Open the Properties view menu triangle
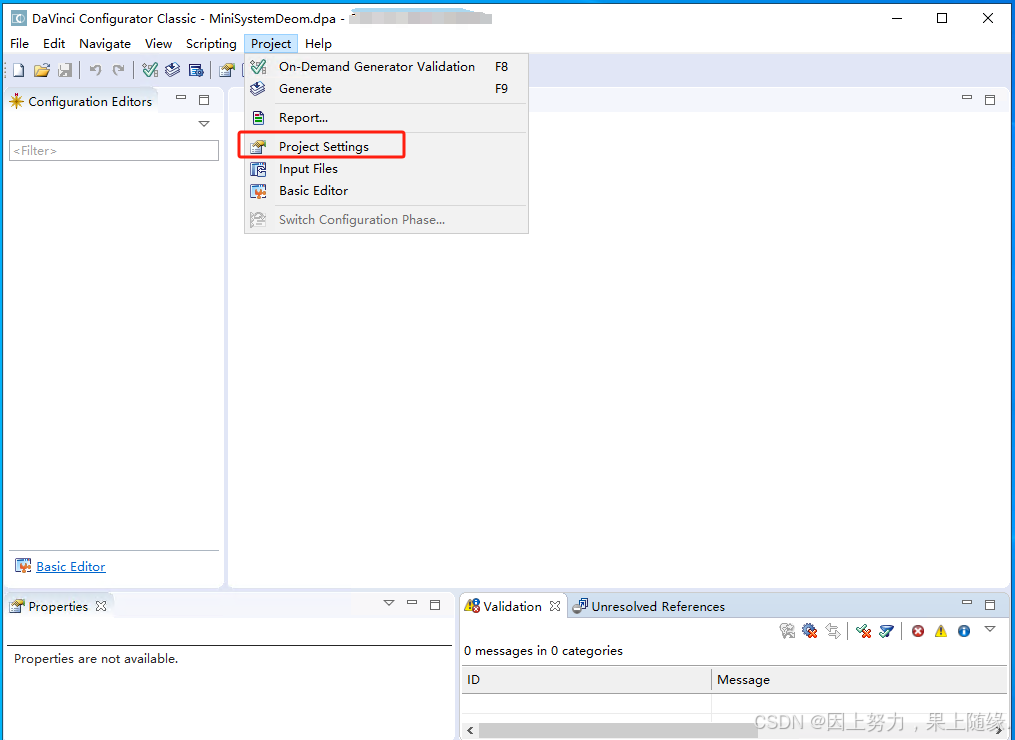The image size is (1015, 740). tap(388, 603)
